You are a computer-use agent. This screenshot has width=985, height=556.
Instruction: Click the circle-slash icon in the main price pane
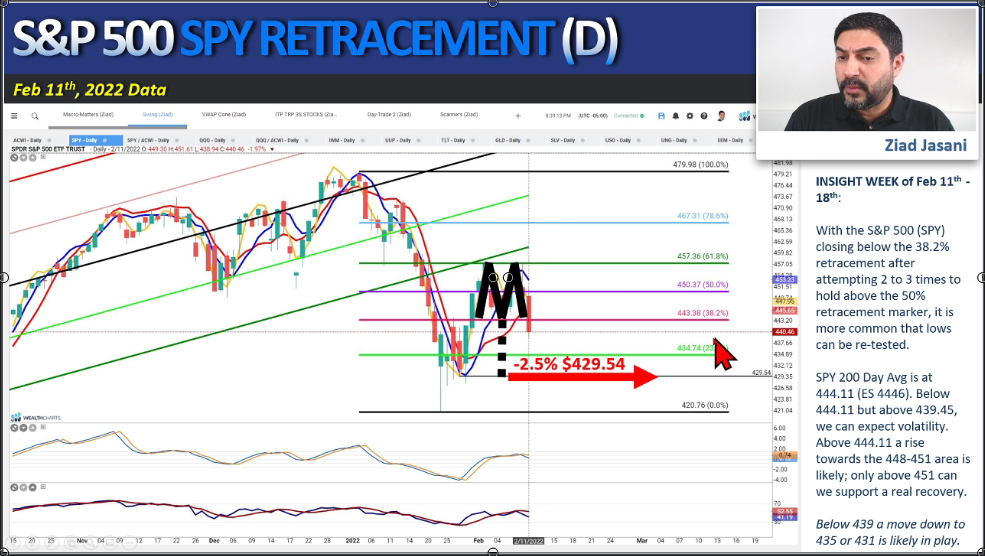click(x=14, y=157)
